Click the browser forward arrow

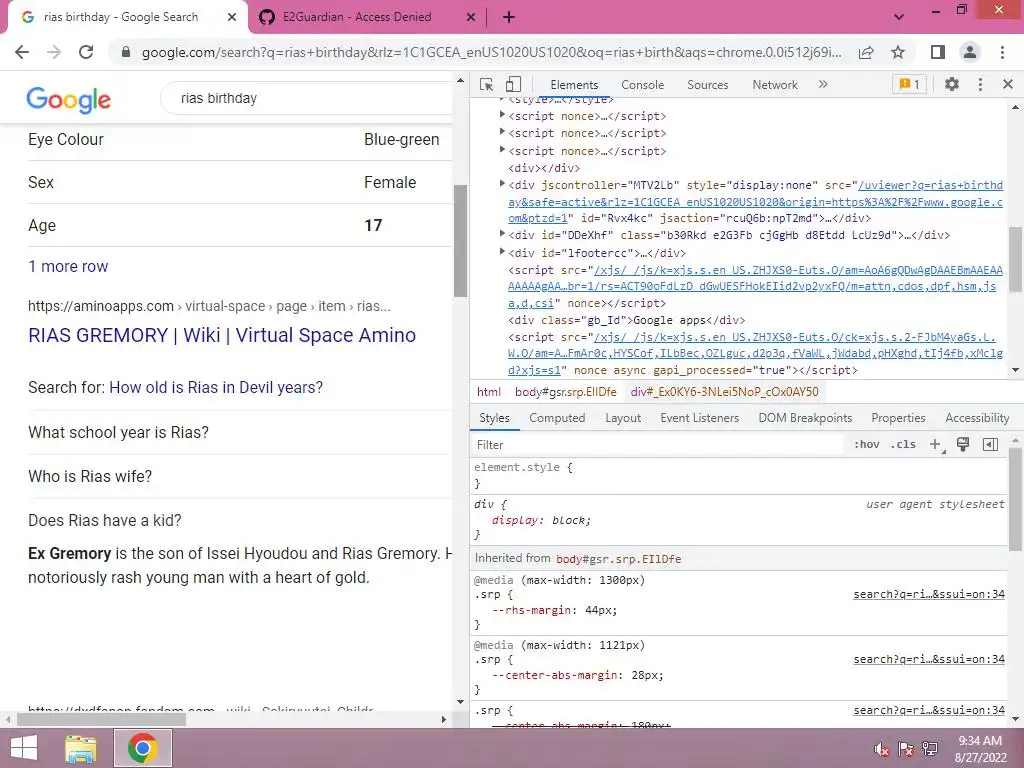point(54,52)
